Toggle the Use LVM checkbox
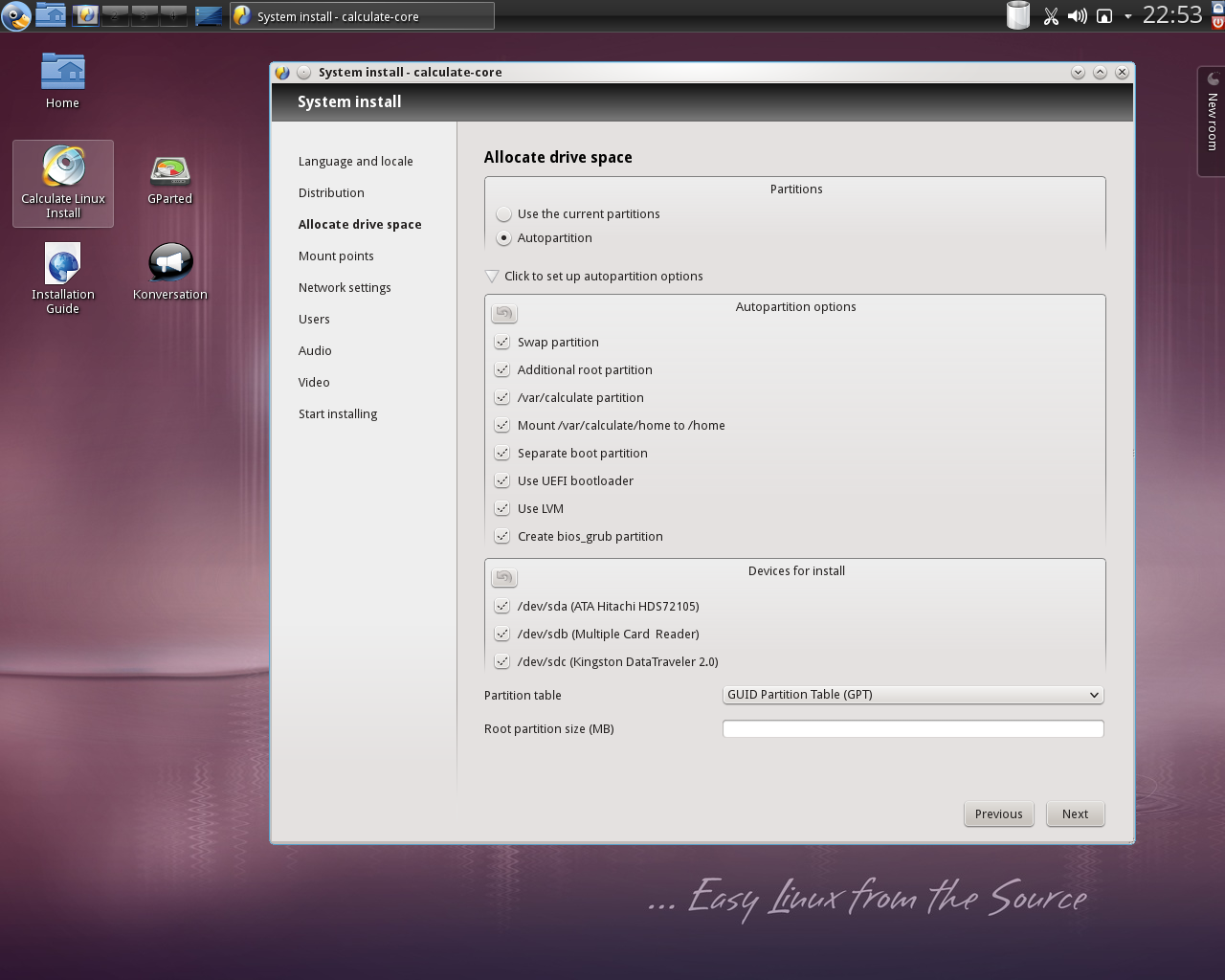 [501, 509]
